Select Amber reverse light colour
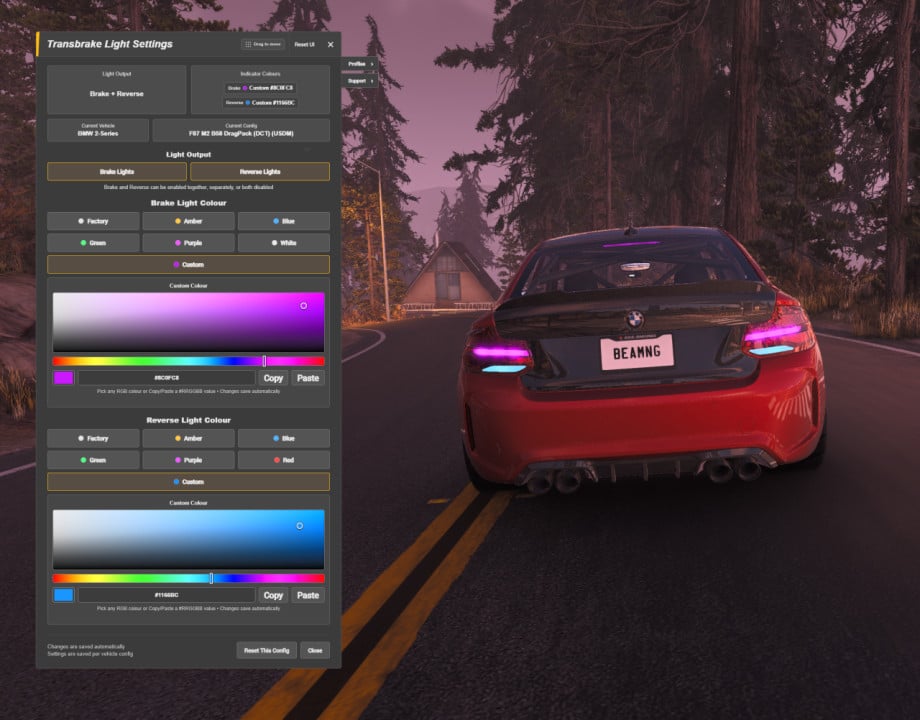920x720 pixels. point(188,438)
